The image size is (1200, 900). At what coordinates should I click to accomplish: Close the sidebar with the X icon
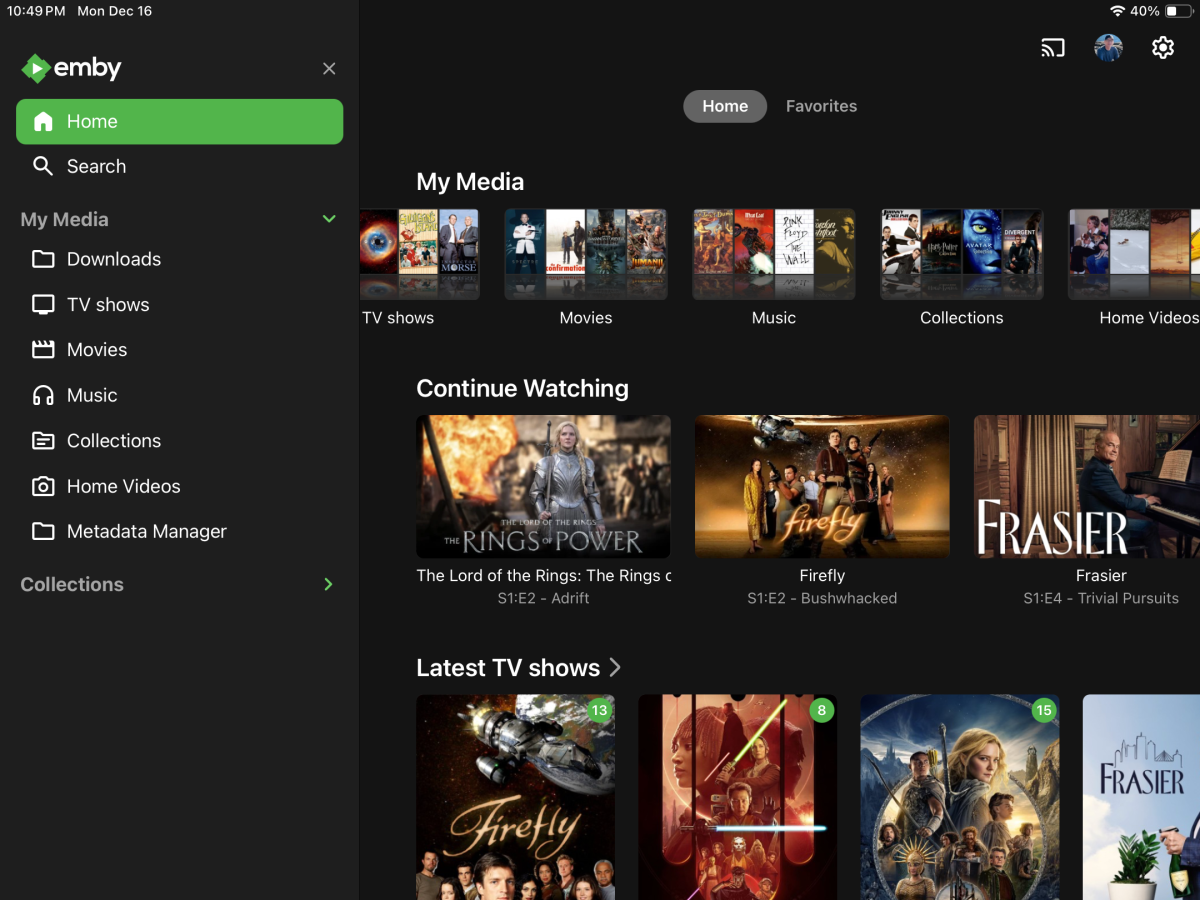(329, 68)
